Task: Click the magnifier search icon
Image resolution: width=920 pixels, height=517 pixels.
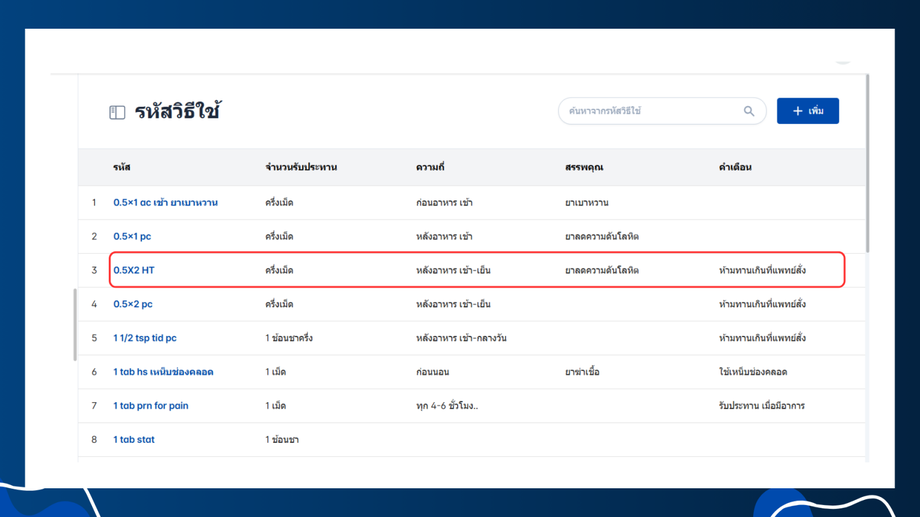Action: tap(749, 111)
